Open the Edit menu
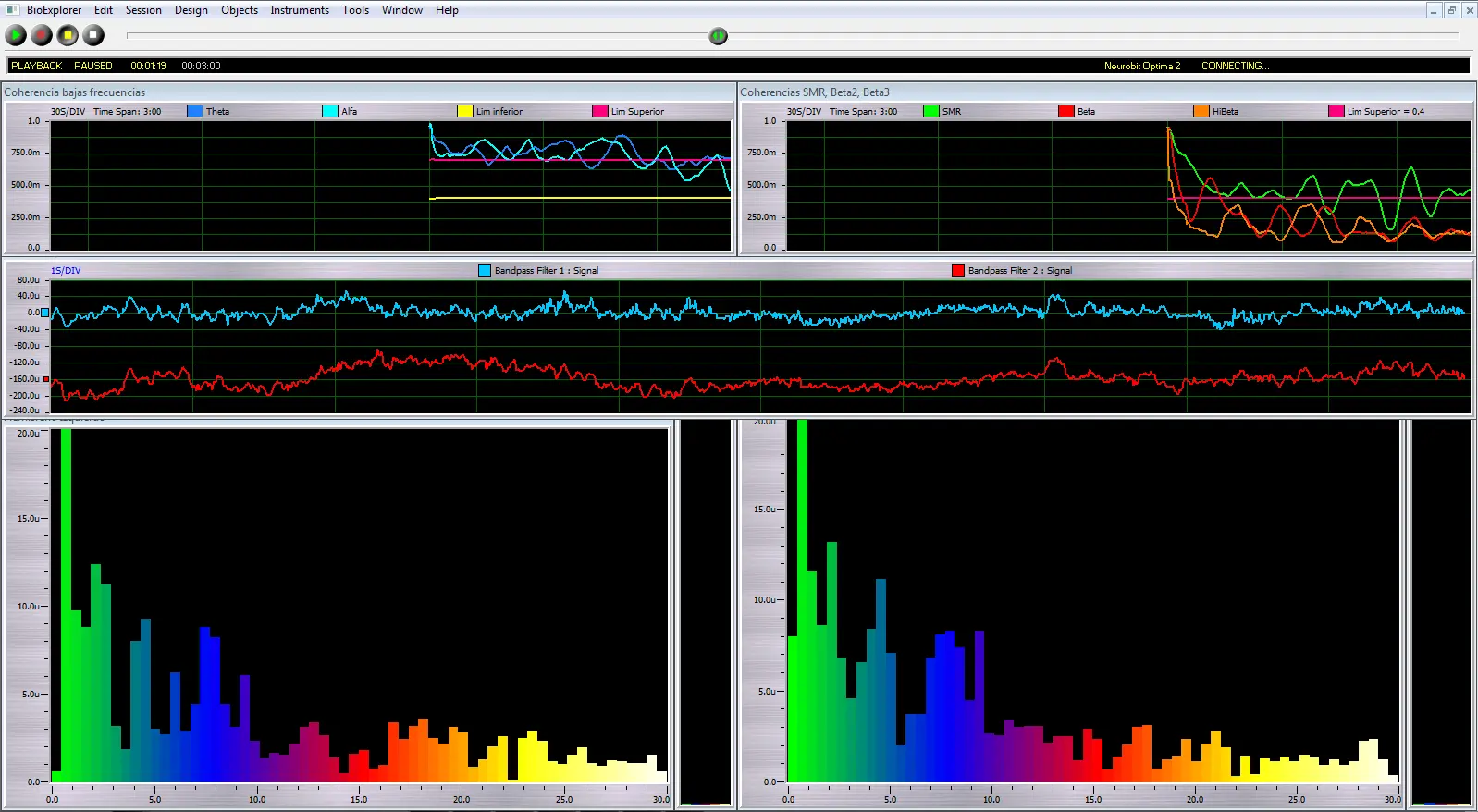The width and height of the screenshot is (1478, 812). tap(104, 10)
